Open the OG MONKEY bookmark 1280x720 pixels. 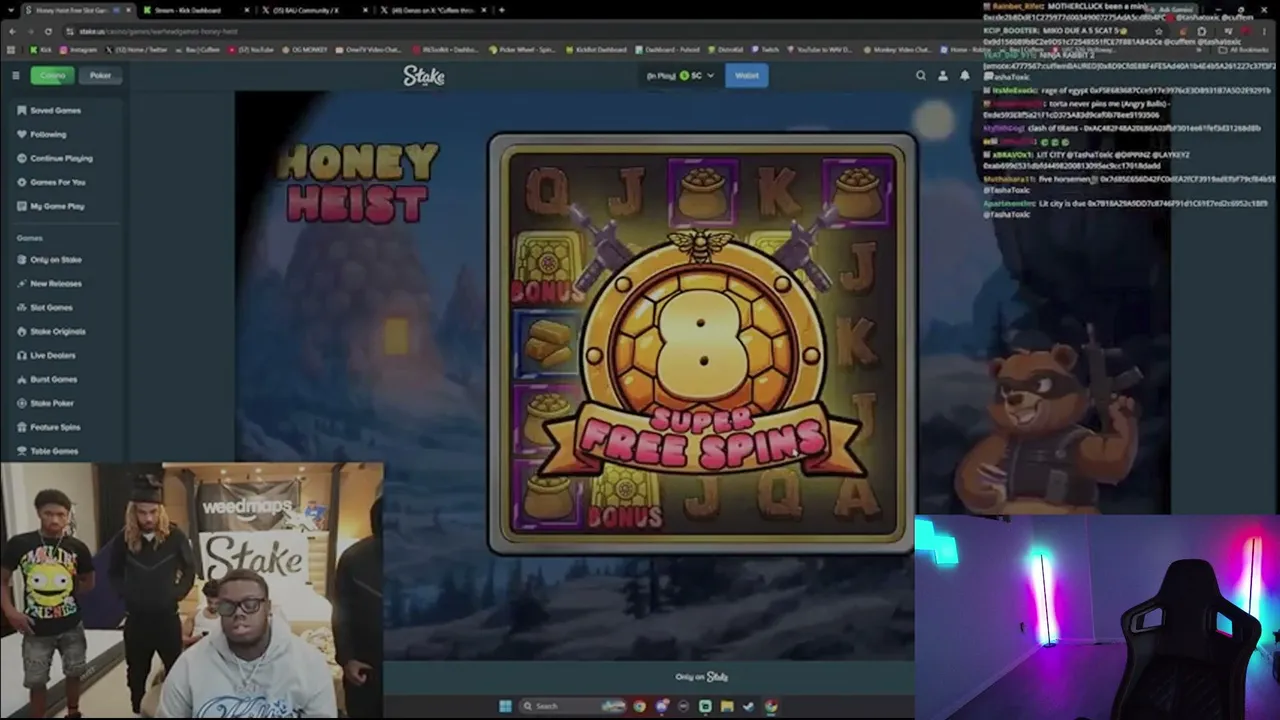304,49
